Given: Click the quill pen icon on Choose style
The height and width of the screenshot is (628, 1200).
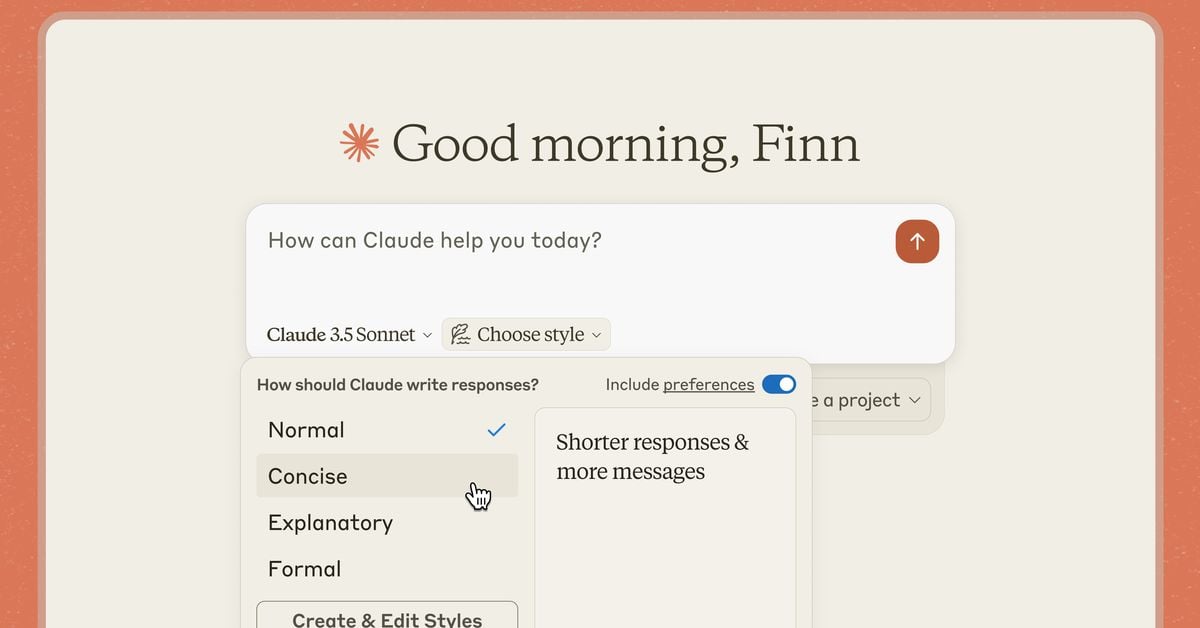Looking at the screenshot, I should 459,333.
